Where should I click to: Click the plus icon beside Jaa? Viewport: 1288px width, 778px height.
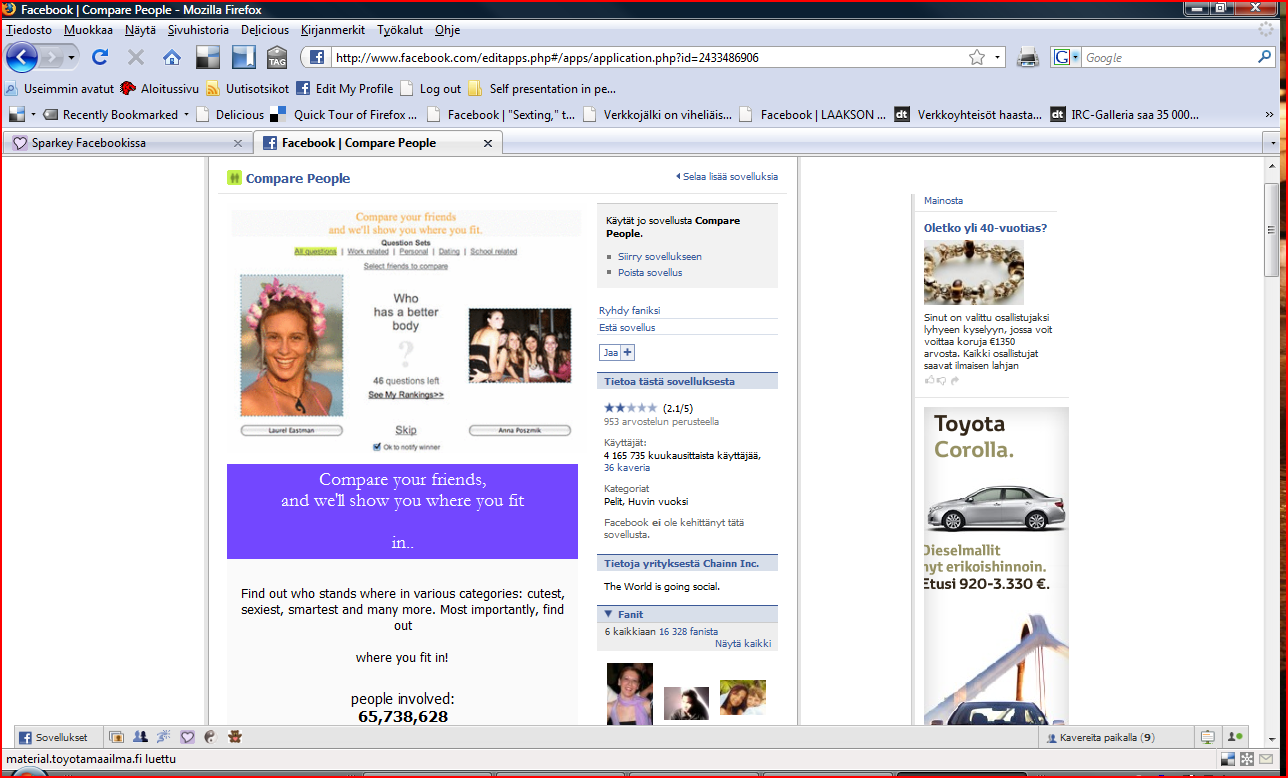tap(628, 352)
